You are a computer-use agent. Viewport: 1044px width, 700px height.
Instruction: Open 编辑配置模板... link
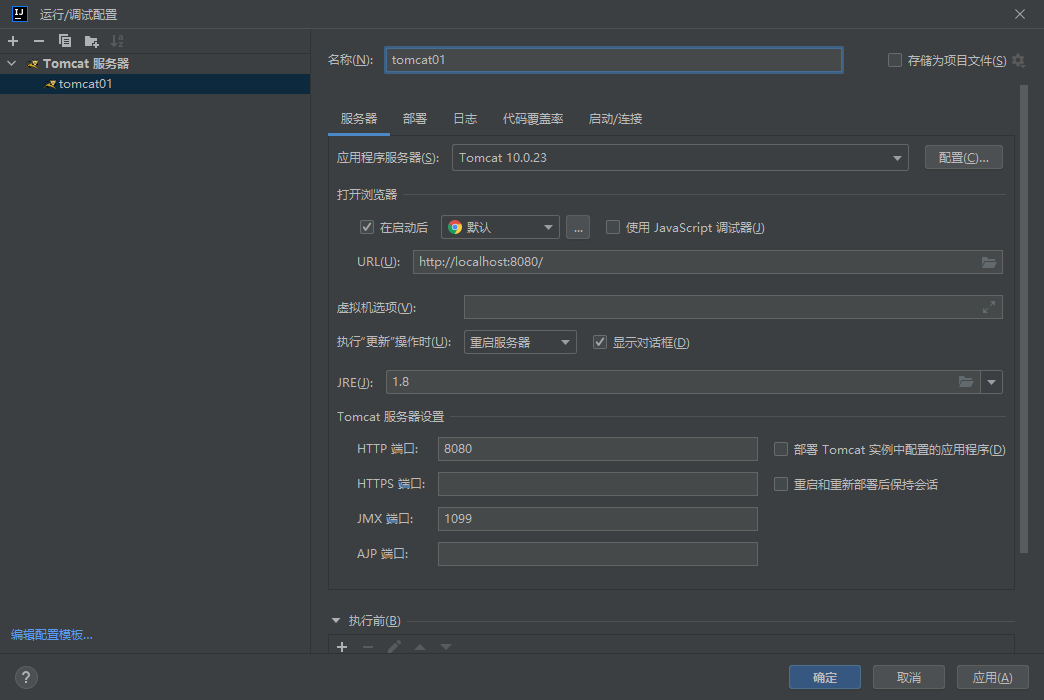click(x=52, y=635)
